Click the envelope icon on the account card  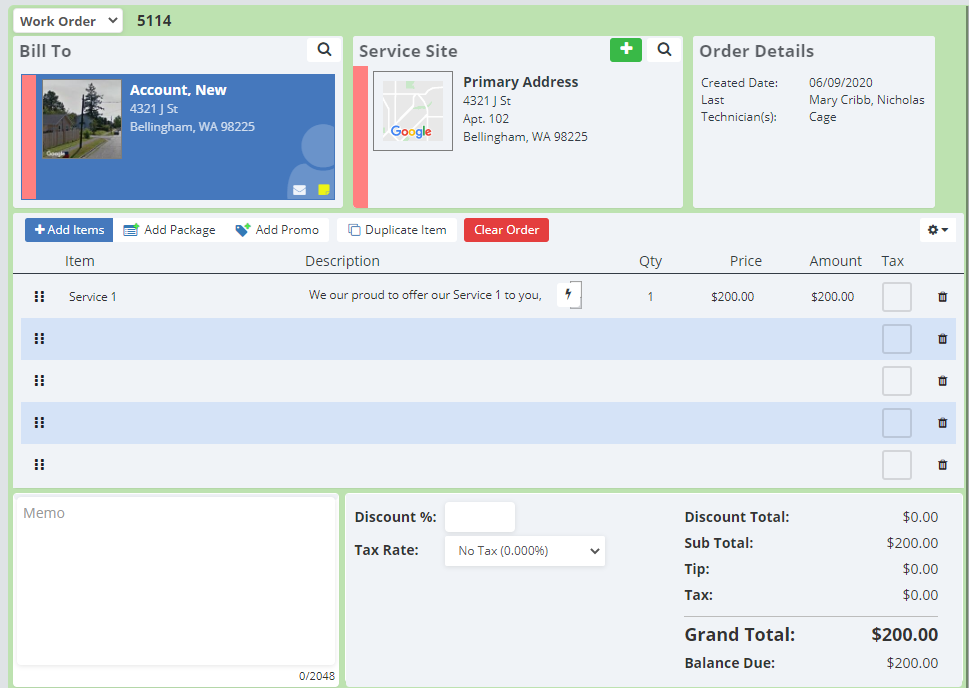[x=299, y=190]
